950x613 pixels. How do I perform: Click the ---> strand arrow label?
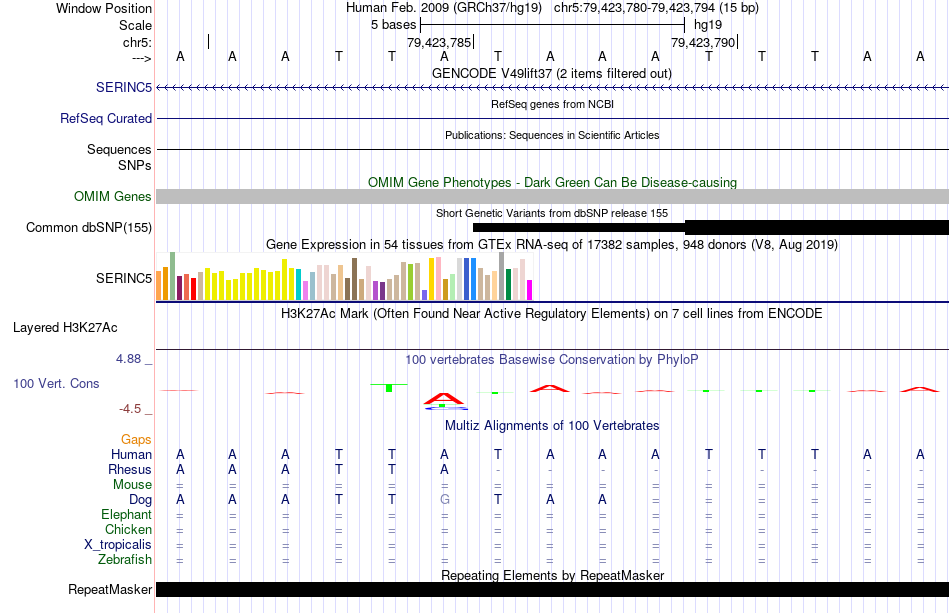[x=141, y=58]
